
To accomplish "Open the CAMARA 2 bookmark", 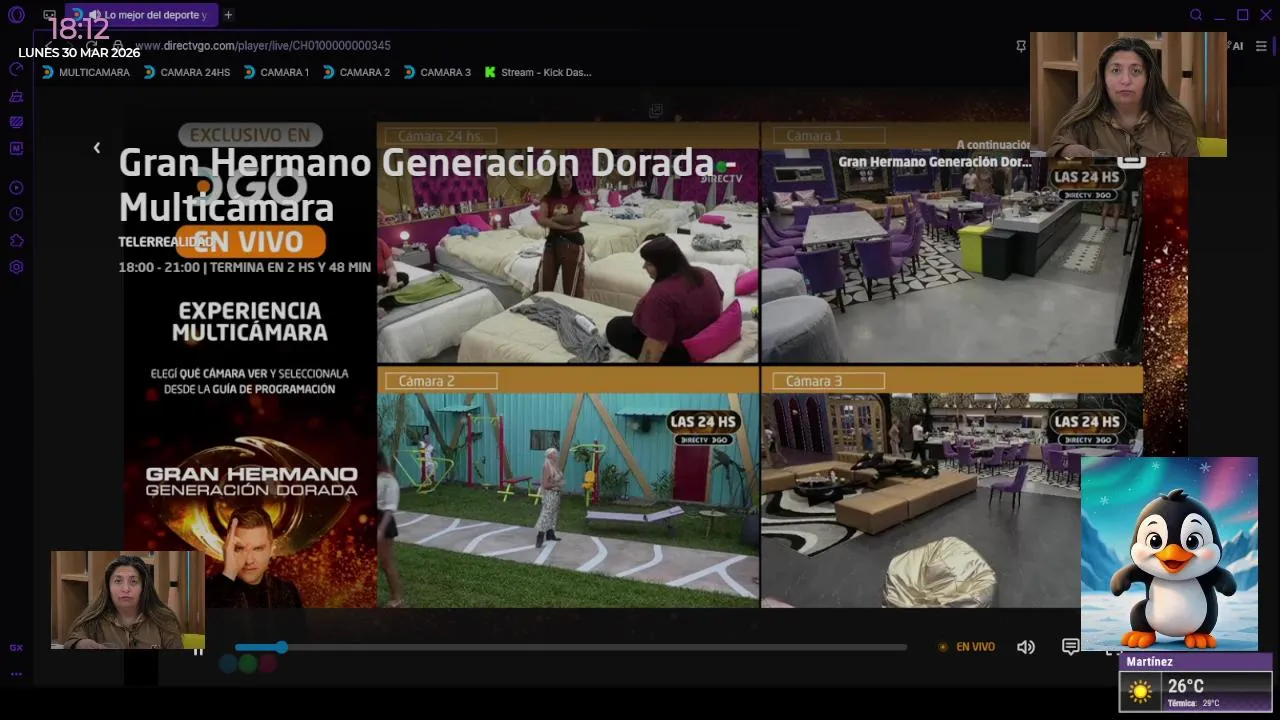I will point(356,72).
